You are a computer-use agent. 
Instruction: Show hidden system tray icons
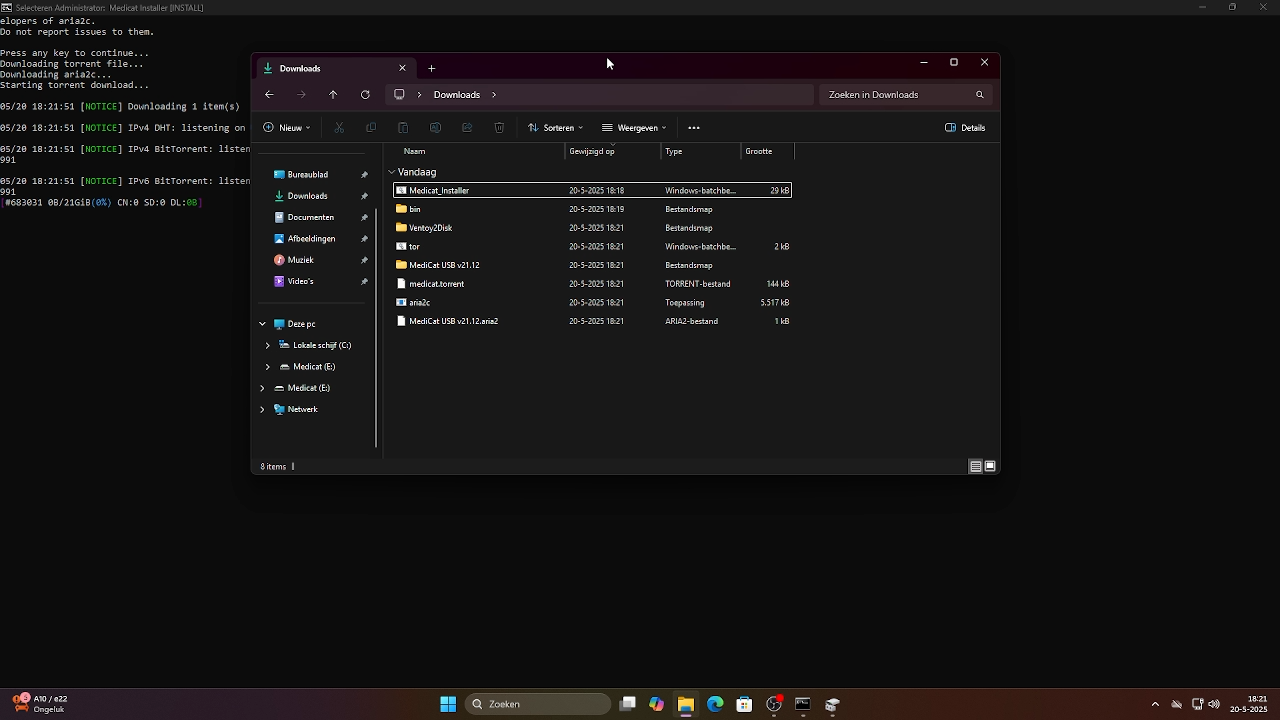[1155, 704]
